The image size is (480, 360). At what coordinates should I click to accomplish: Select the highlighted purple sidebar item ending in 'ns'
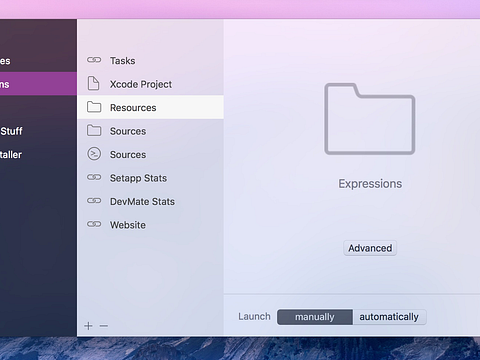[38, 84]
